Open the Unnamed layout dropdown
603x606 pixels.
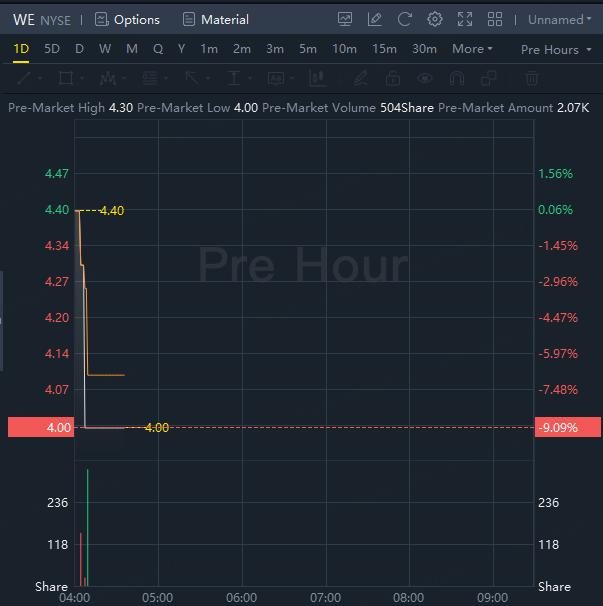[559, 19]
